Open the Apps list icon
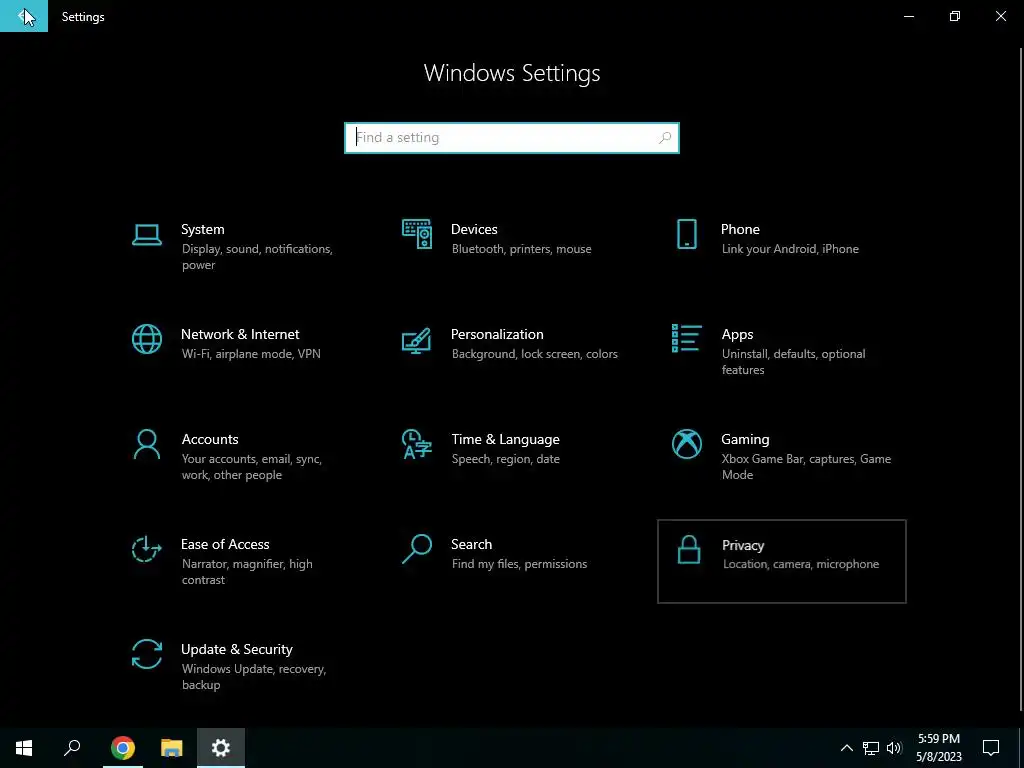 tap(686, 338)
